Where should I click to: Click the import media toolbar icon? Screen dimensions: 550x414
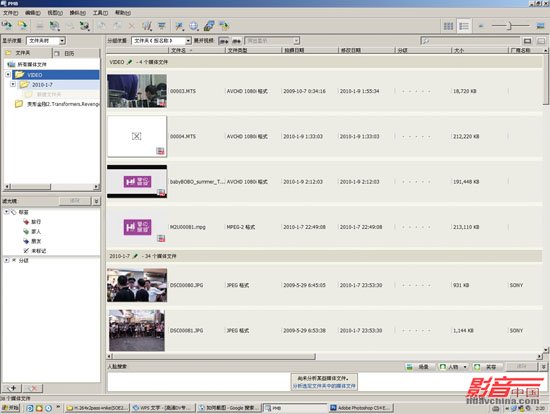coord(7,26)
